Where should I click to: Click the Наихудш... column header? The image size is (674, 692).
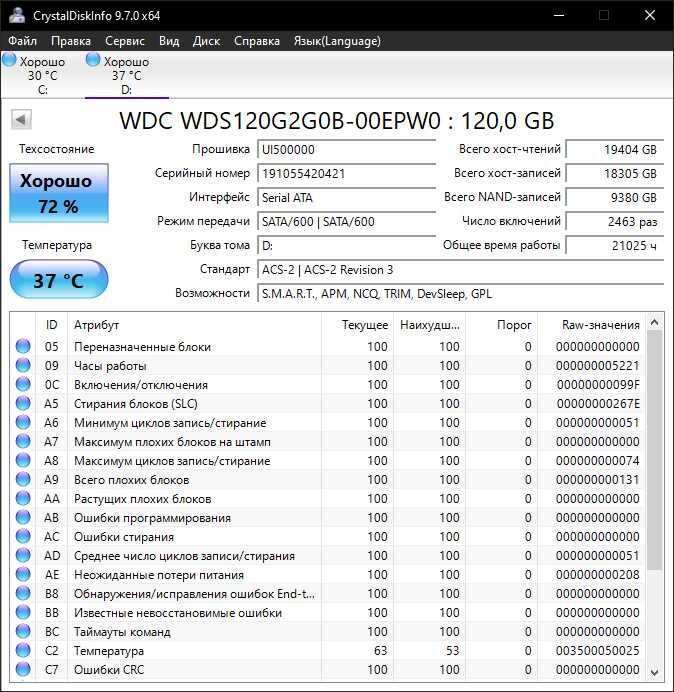tap(429, 325)
